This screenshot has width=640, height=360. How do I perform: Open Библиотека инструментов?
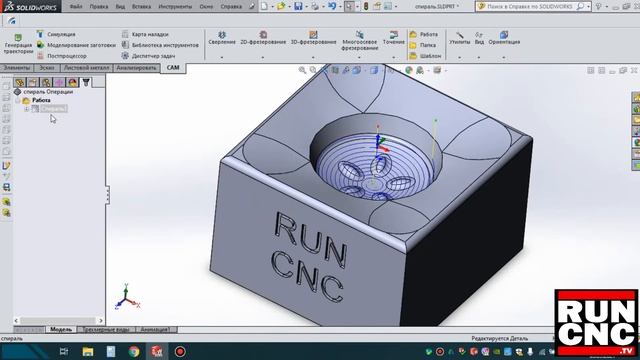160,45
